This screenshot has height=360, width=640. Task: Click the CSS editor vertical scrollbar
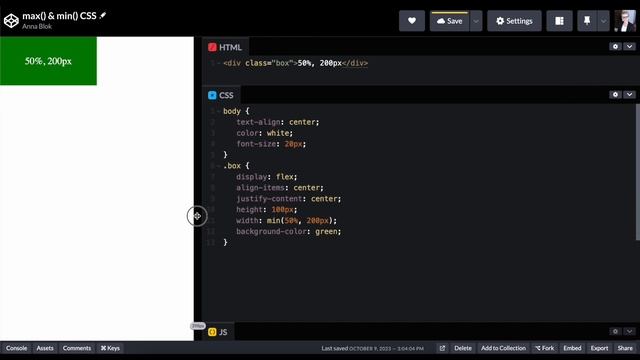(638, 171)
